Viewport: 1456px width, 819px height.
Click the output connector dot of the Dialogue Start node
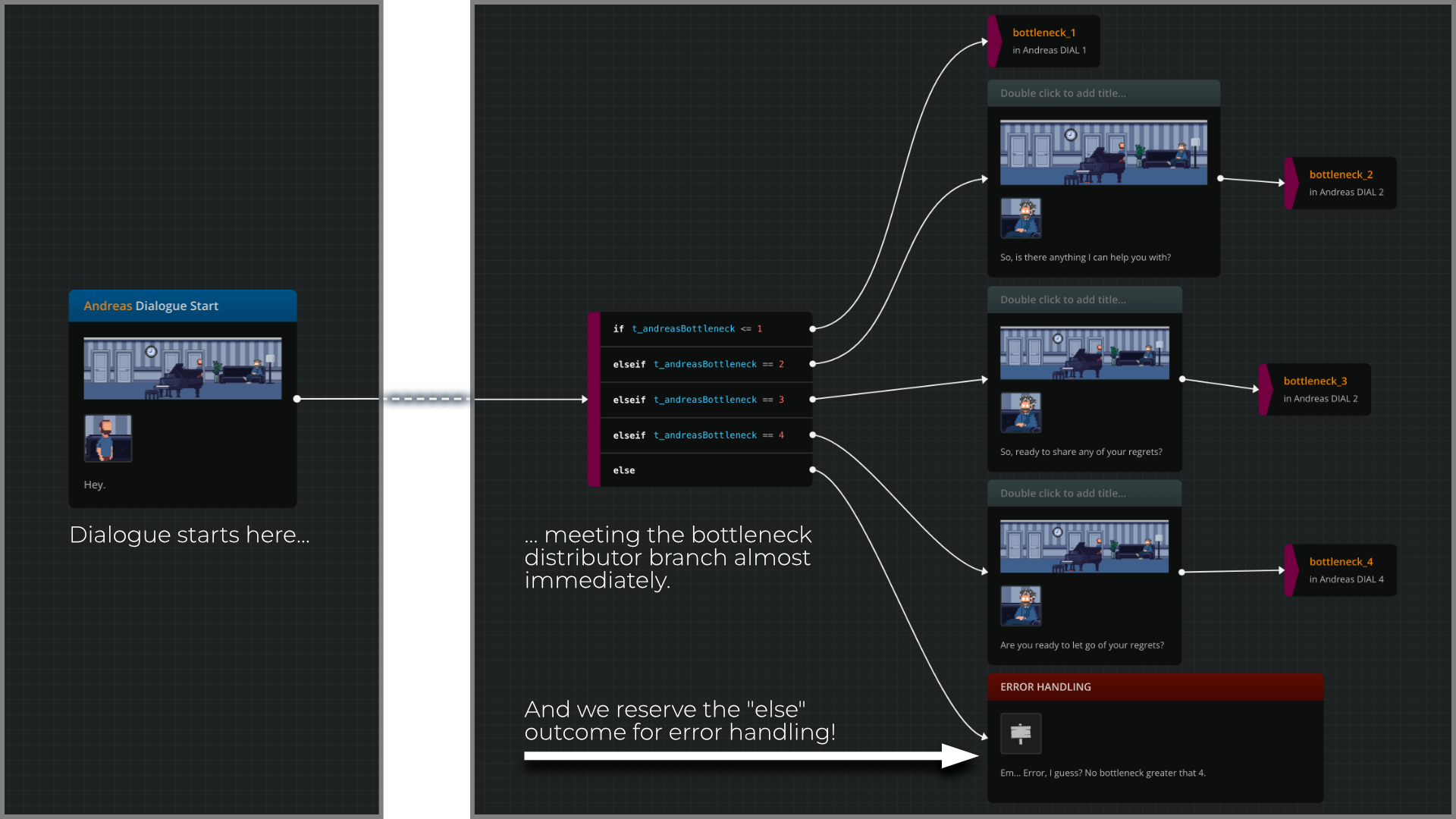(297, 398)
